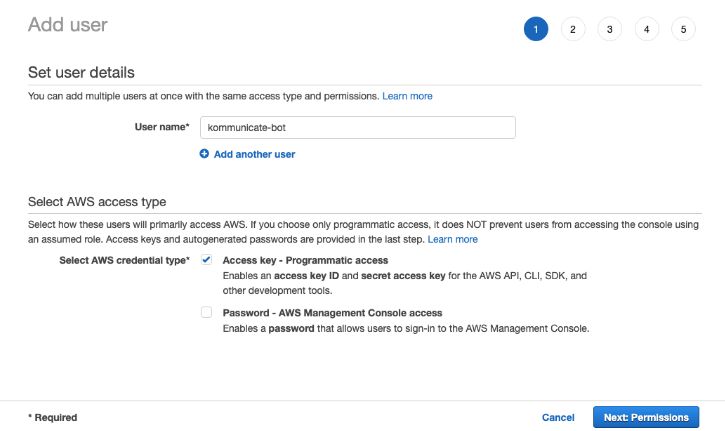The image size is (725, 431).
Task: Click the 'Add user' page heading
Action: (x=68, y=24)
